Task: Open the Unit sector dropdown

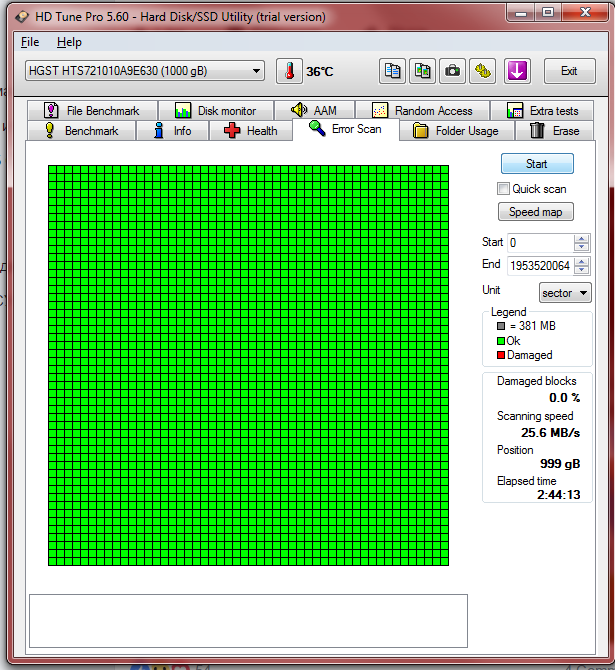Action: pos(565,293)
